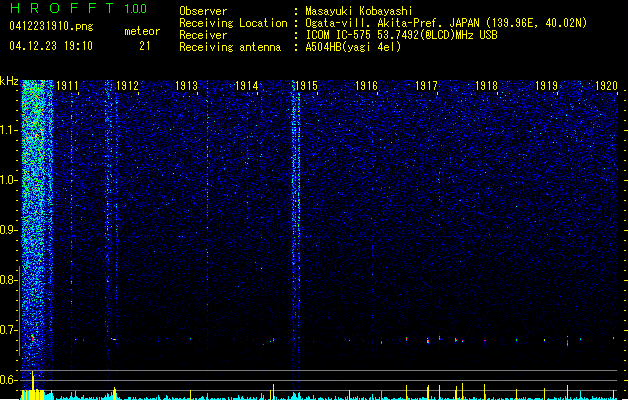629x400 pixels.
Task: Click the 0.9 kHz frequency tick label
Action: [9, 230]
